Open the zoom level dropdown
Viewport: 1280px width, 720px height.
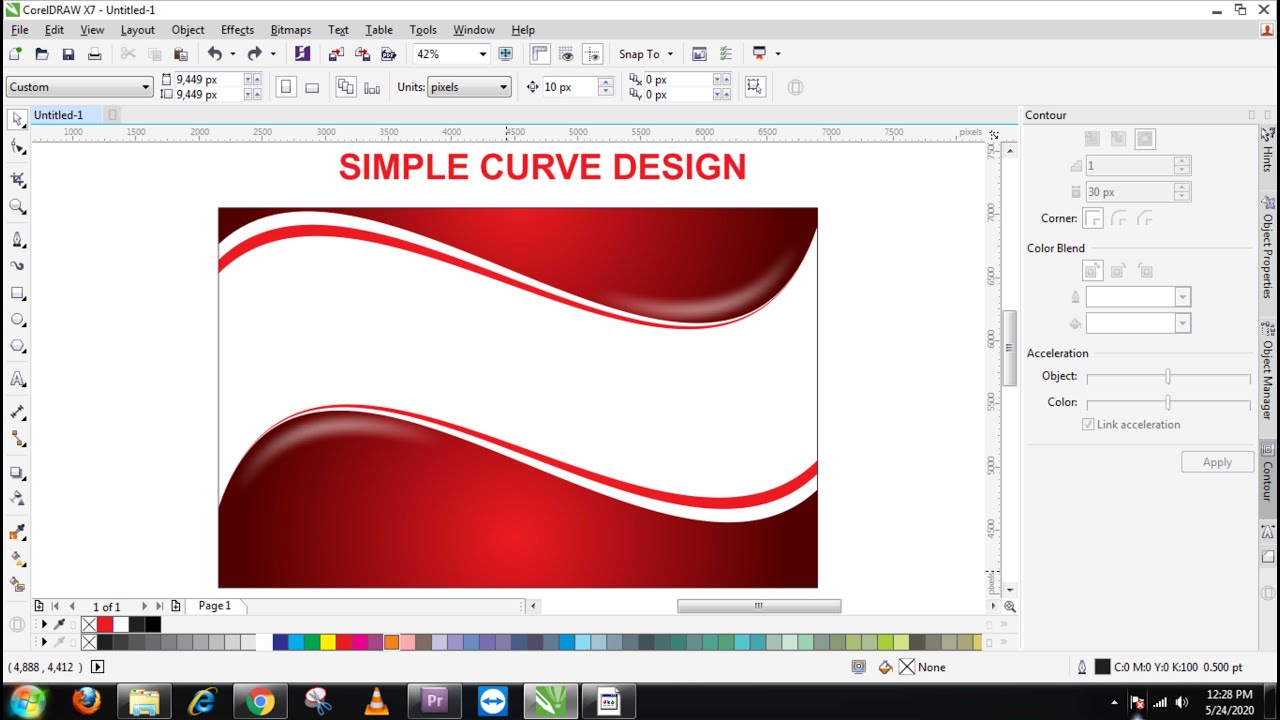pos(482,54)
